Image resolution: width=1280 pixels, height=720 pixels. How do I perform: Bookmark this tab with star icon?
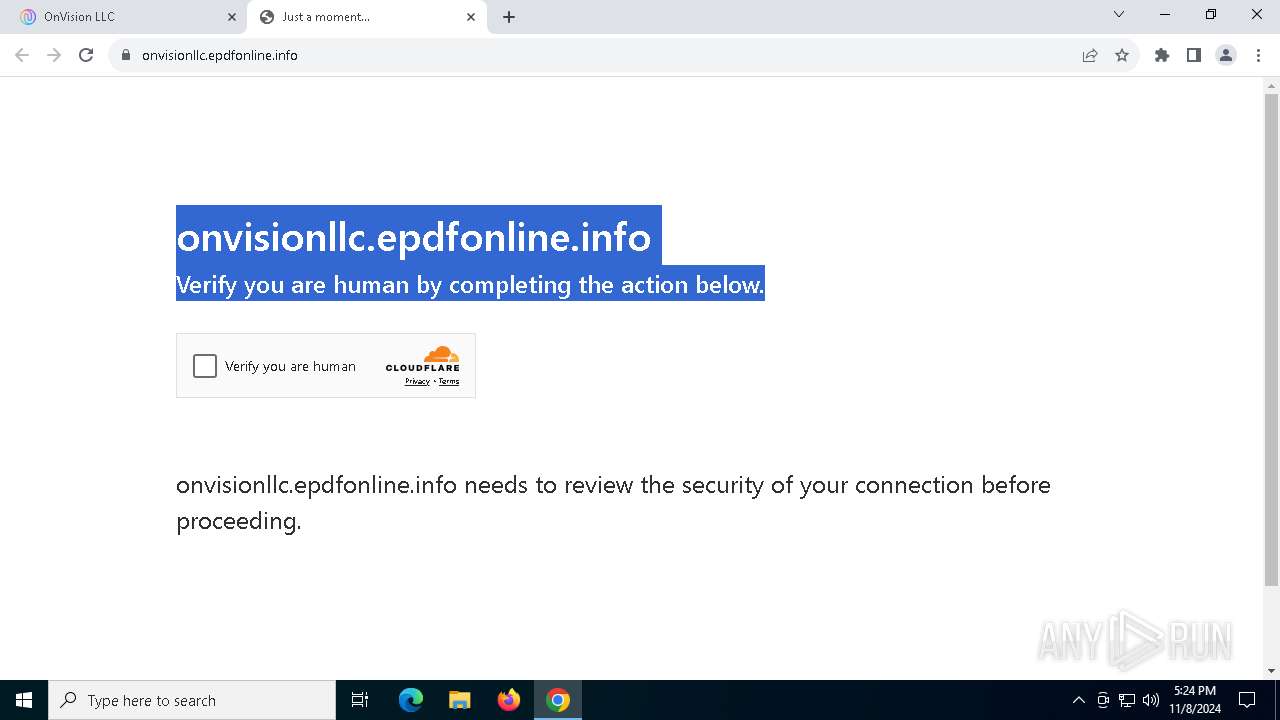click(1122, 55)
